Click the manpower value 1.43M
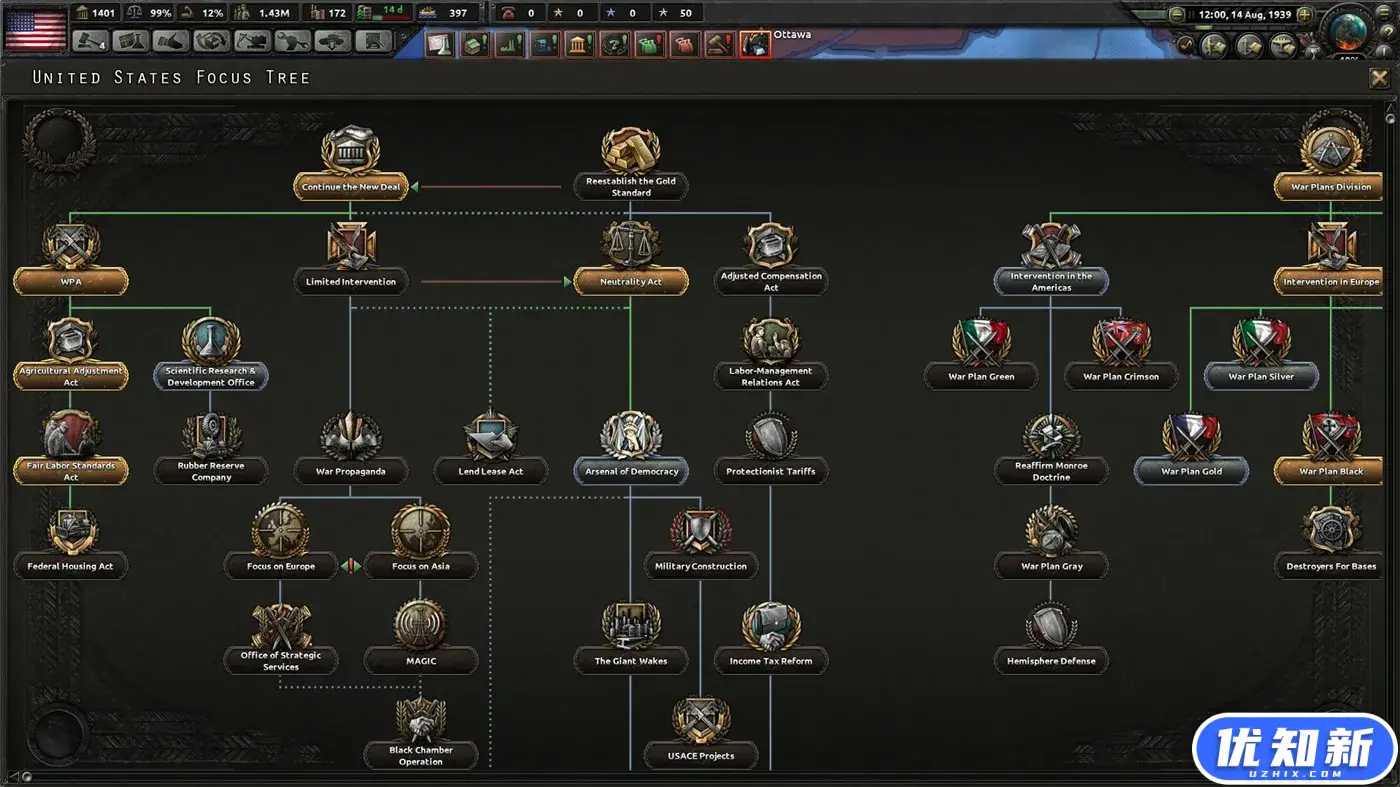The height and width of the screenshot is (787, 1400). coord(274,13)
